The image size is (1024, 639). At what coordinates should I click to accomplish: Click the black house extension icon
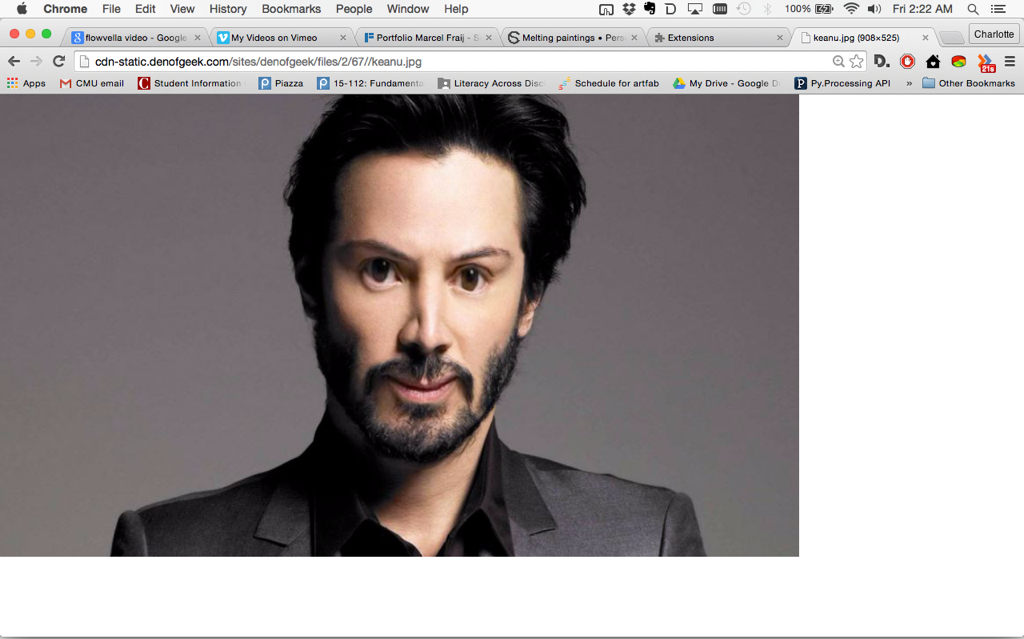[933, 61]
